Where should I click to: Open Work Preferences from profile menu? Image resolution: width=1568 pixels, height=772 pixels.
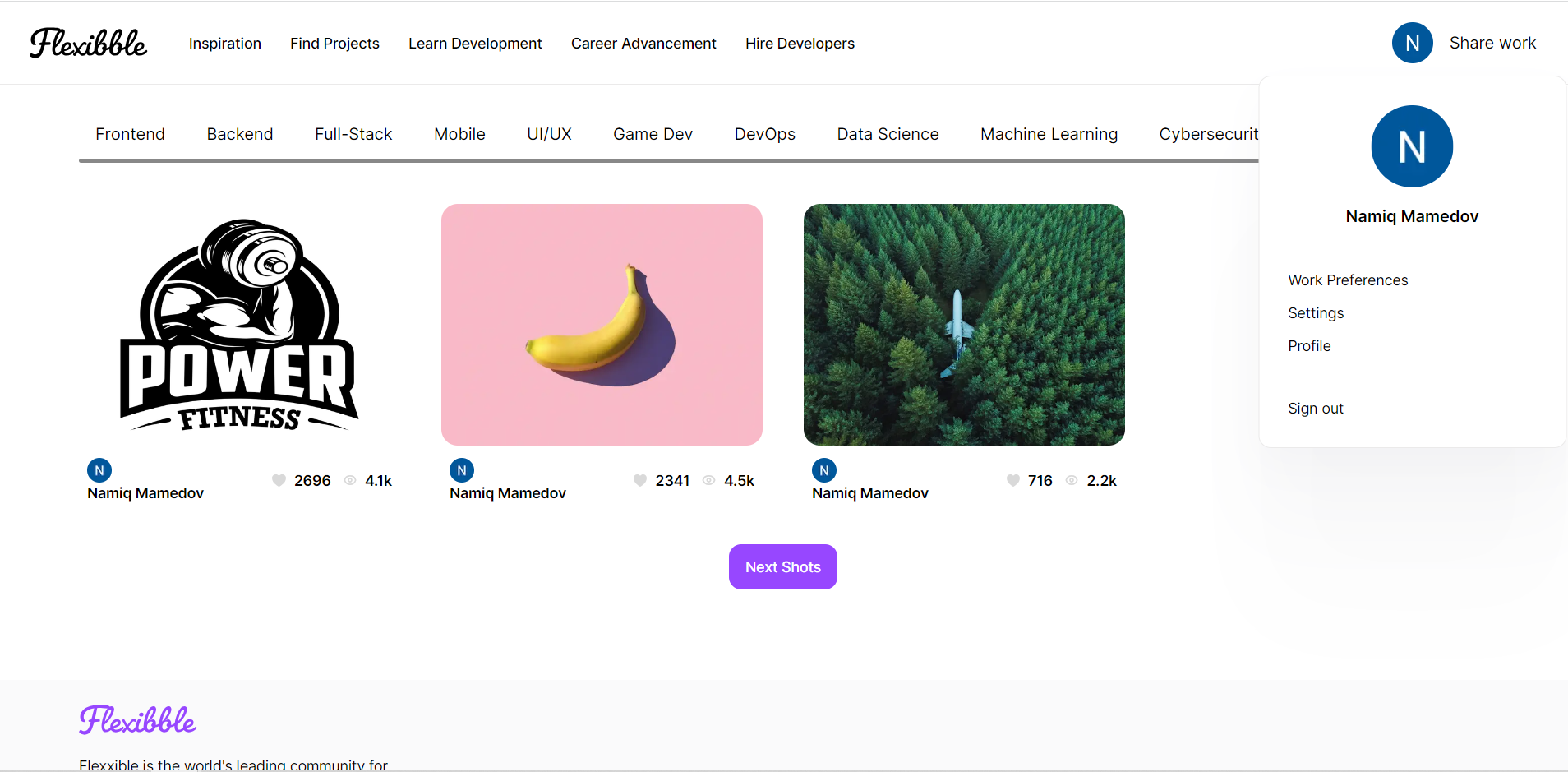(1348, 280)
